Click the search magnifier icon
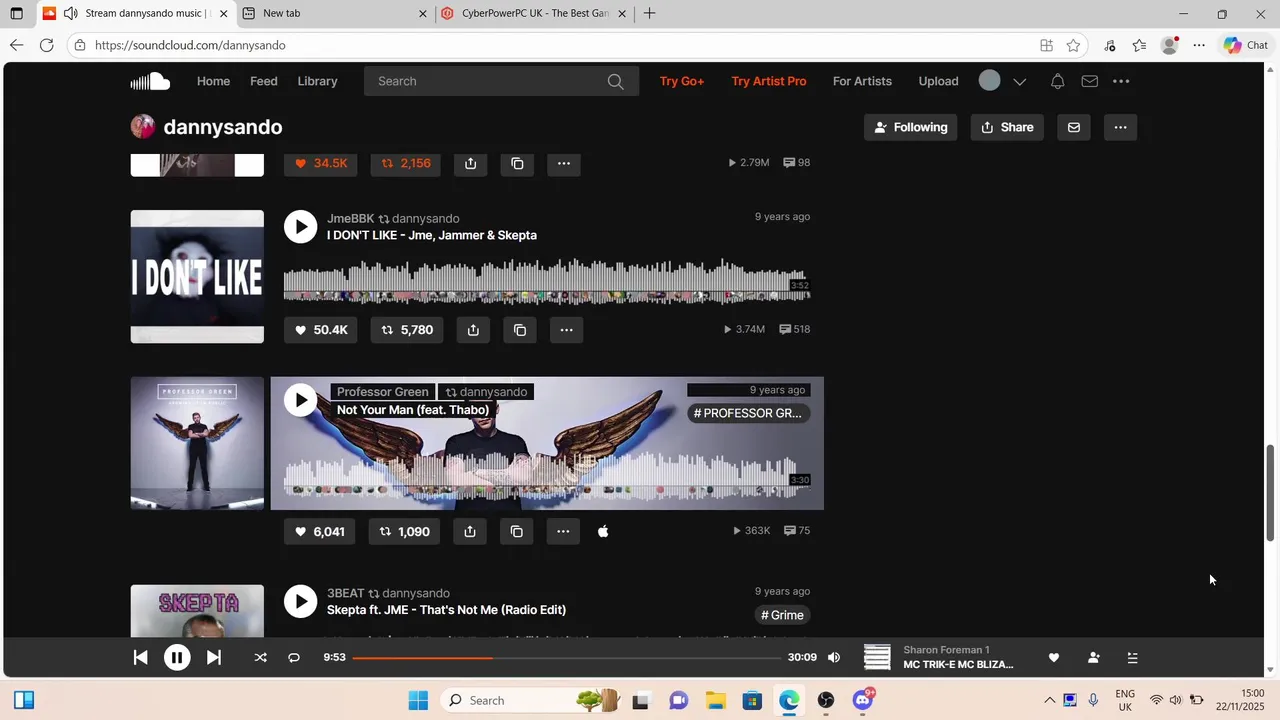 pyautogui.click(x=615, y=81)
